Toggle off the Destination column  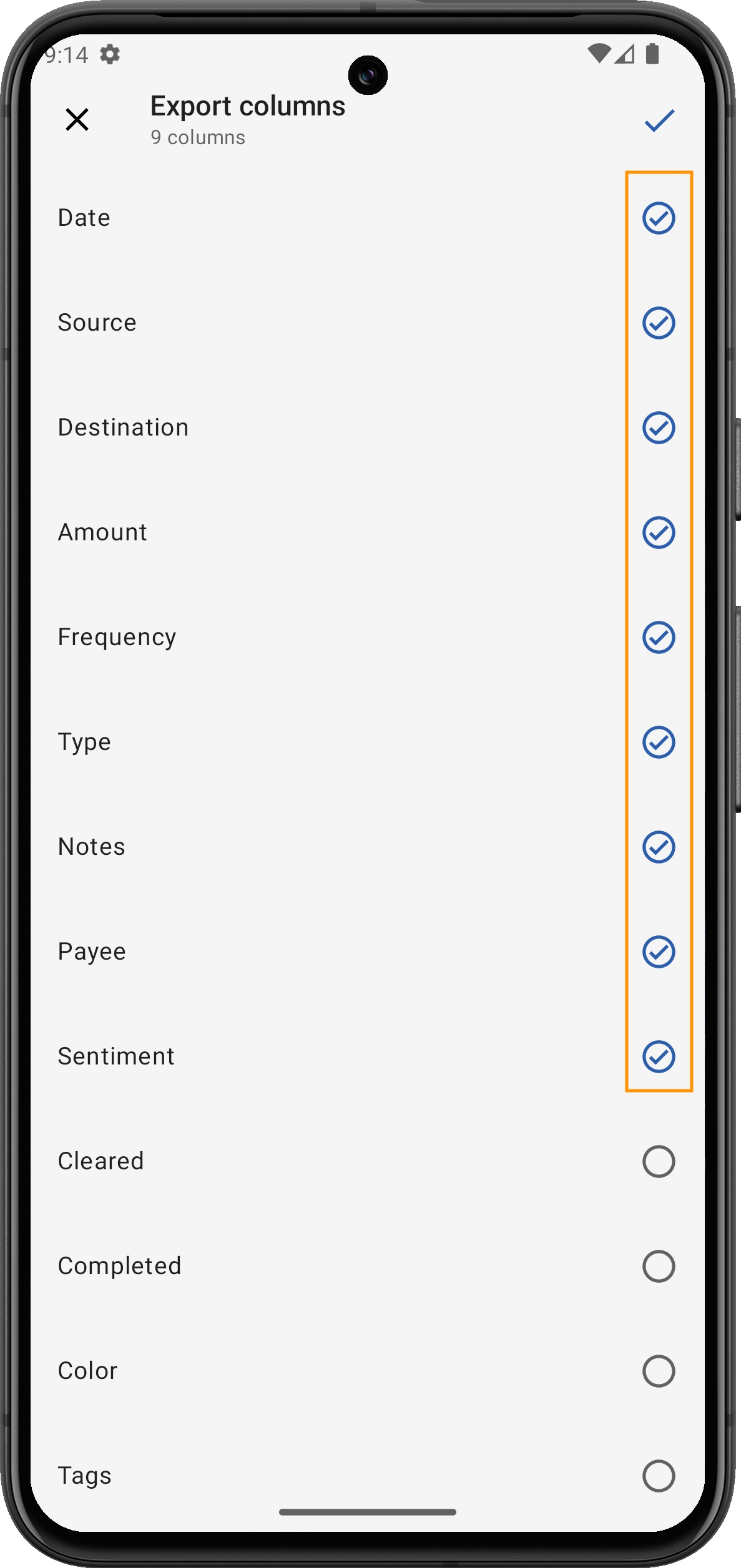(659, 428)
